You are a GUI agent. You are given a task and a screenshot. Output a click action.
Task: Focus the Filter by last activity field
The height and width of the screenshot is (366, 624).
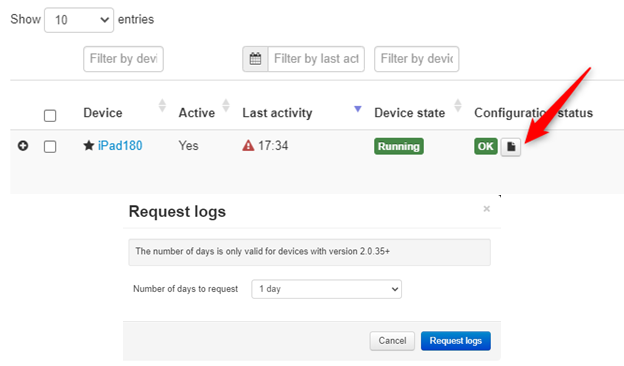[x=316, y=59]
